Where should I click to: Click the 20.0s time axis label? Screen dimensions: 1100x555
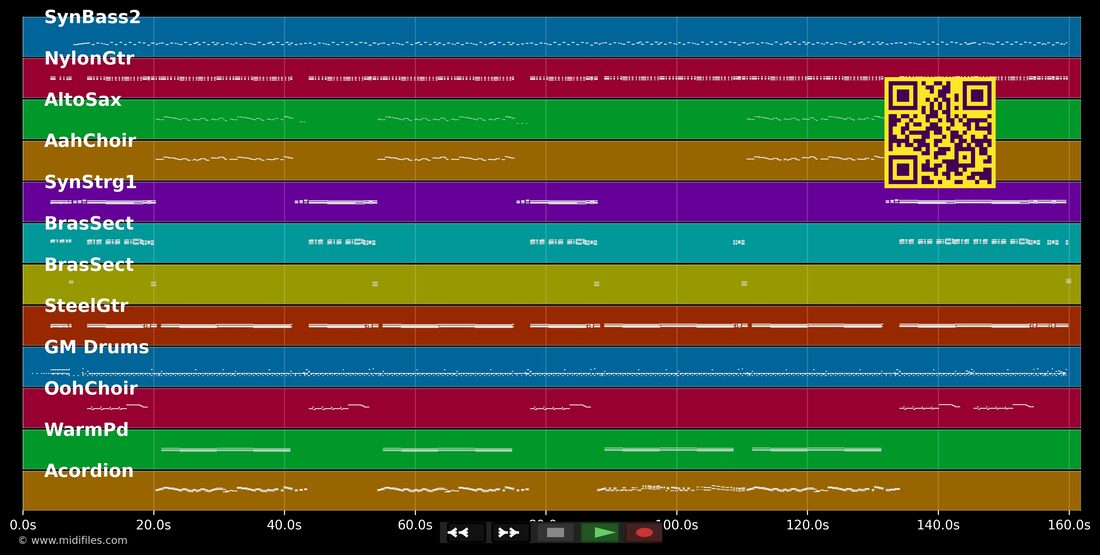click(154, 525)
